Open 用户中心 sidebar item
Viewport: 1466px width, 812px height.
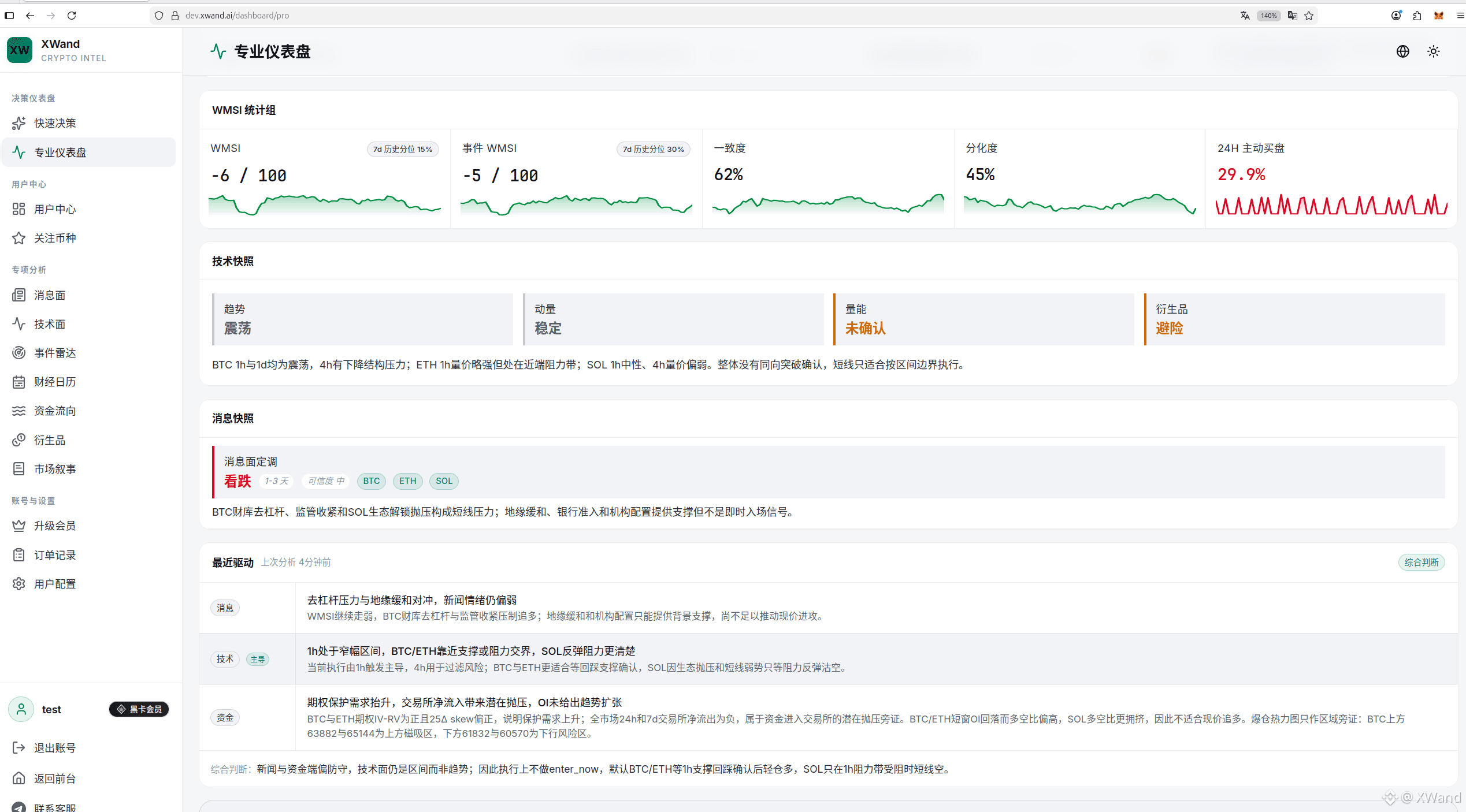(x=88, y=209)
